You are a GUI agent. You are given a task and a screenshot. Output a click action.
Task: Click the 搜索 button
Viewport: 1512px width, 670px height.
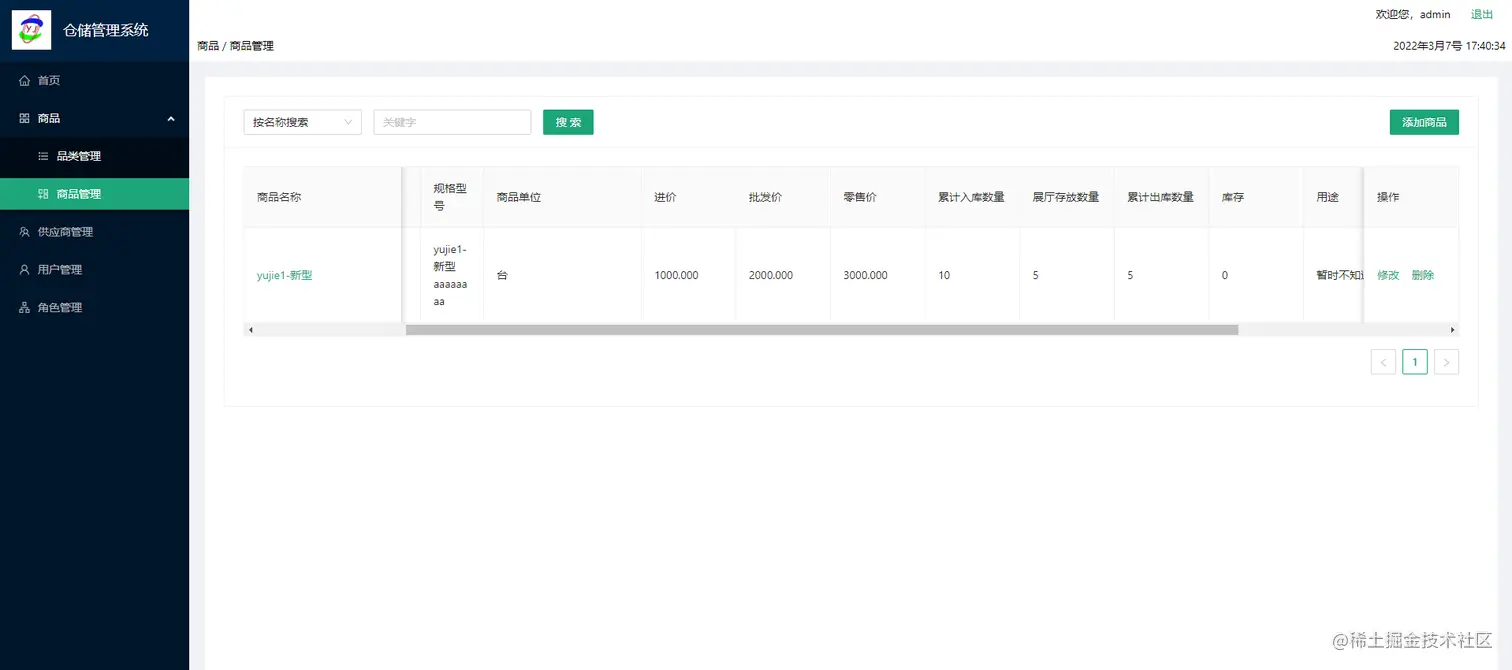point(568,122)
